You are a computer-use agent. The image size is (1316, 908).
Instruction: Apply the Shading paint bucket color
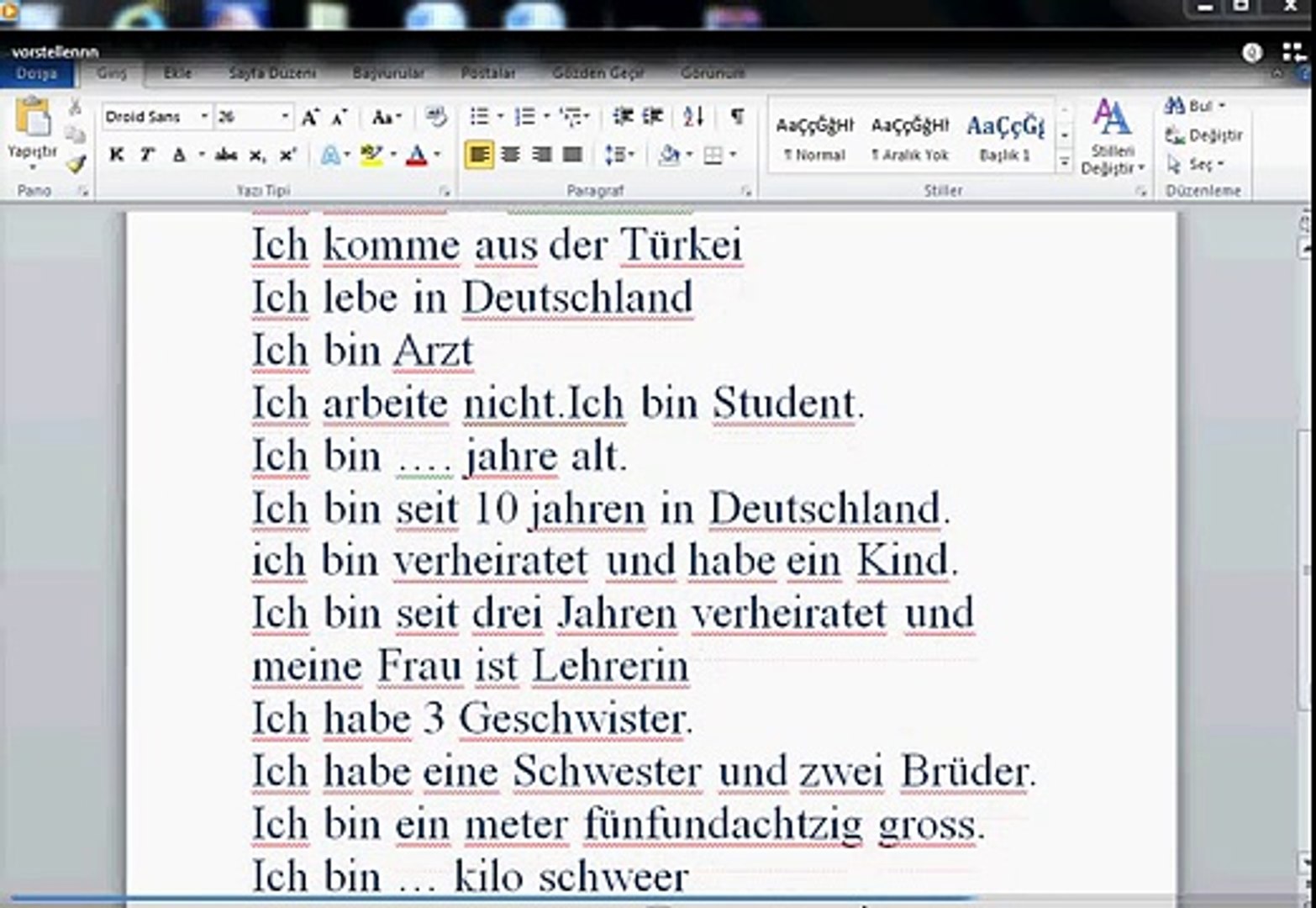669,155
